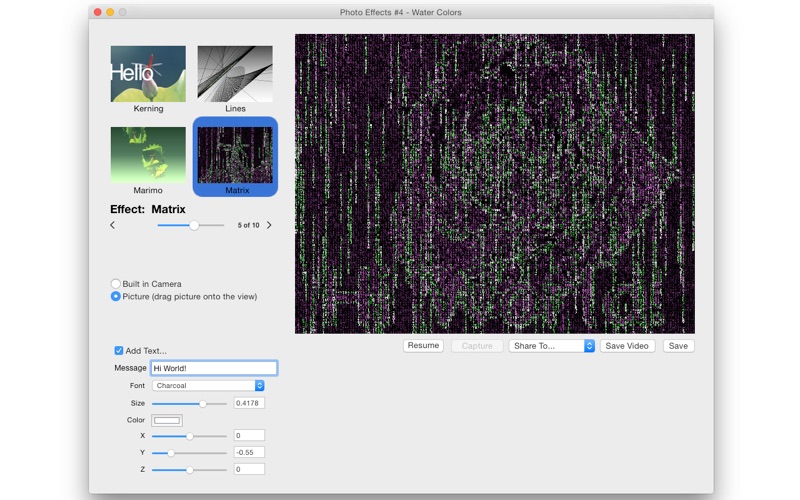Select the Built in Camera option
The width and height of the screenshot is (800, 500).
pos(116,284)
